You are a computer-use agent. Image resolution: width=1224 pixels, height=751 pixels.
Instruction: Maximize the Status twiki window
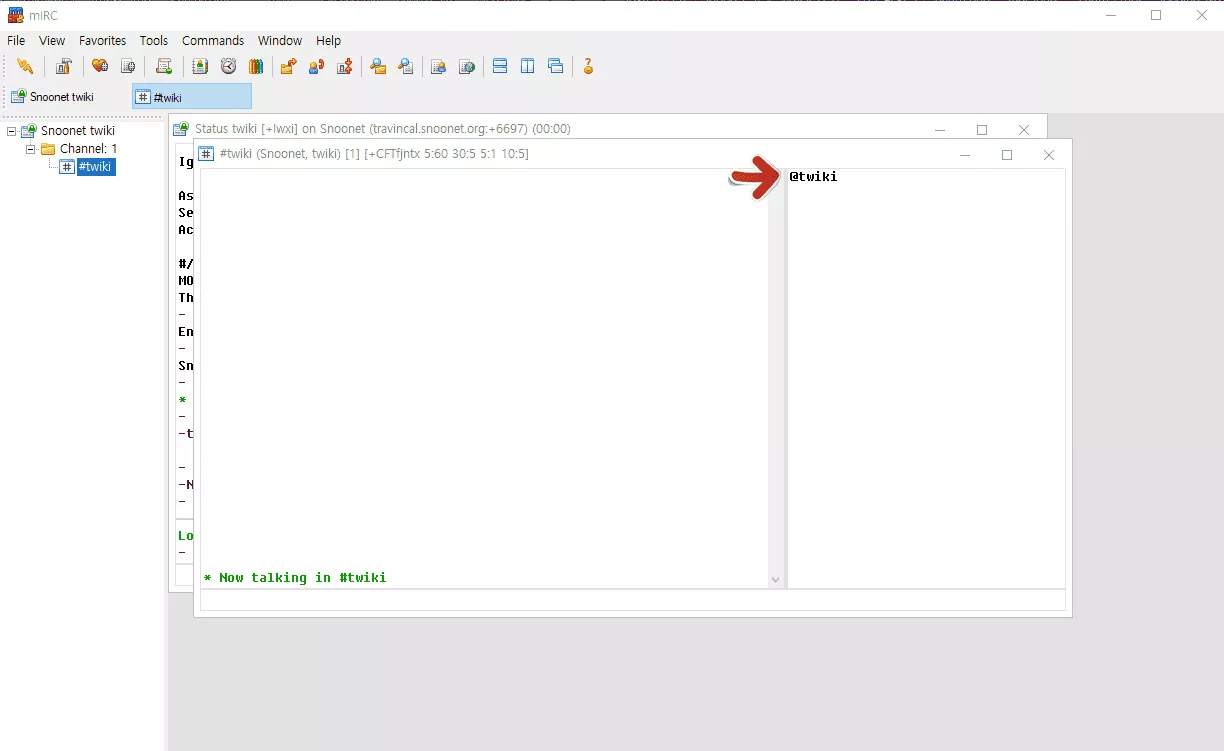coord(982,130)
